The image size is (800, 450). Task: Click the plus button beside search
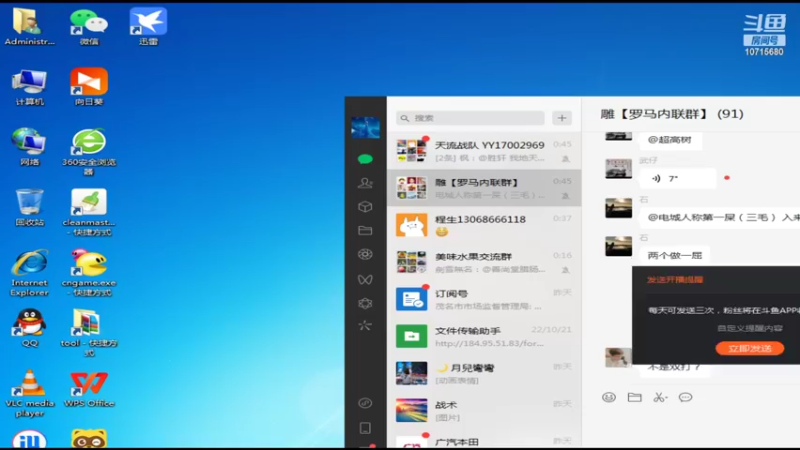click(x=562, y=118)
